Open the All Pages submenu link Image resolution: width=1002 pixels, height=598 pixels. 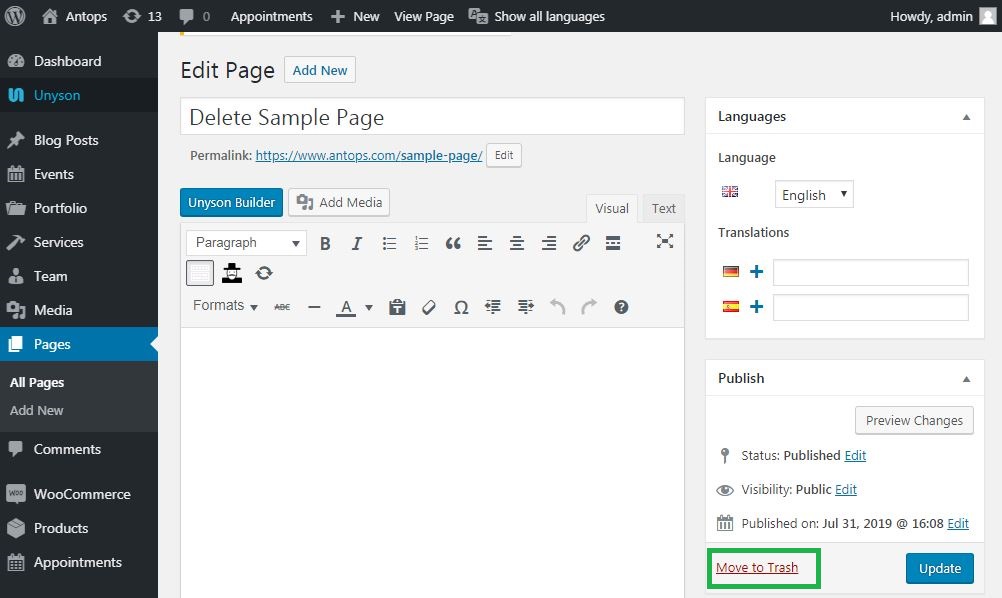tap(37, 383)
